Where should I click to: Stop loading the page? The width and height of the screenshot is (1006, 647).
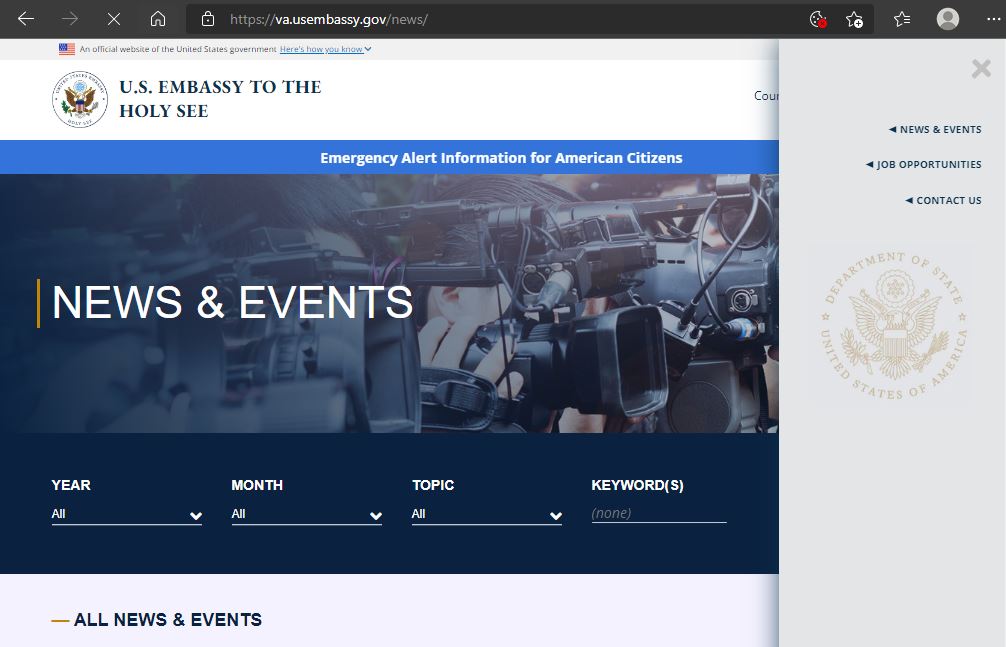click(114, 19)
